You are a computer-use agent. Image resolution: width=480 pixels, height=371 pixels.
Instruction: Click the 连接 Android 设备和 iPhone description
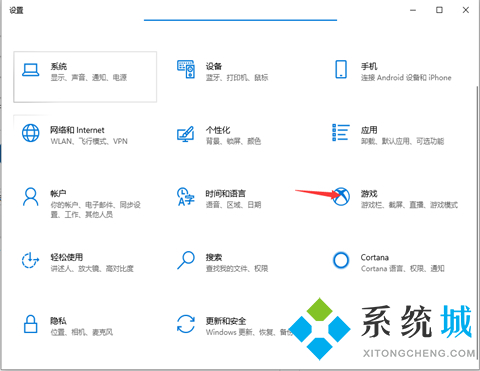(x=406, y=78)
